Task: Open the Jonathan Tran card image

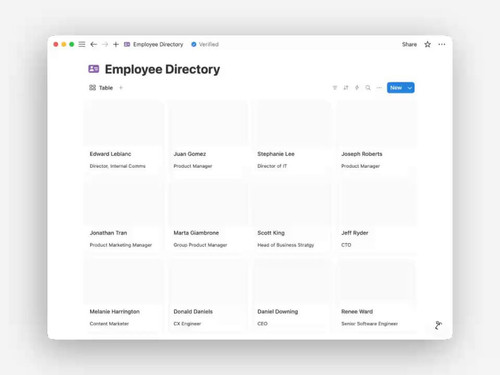Action: 123,203
